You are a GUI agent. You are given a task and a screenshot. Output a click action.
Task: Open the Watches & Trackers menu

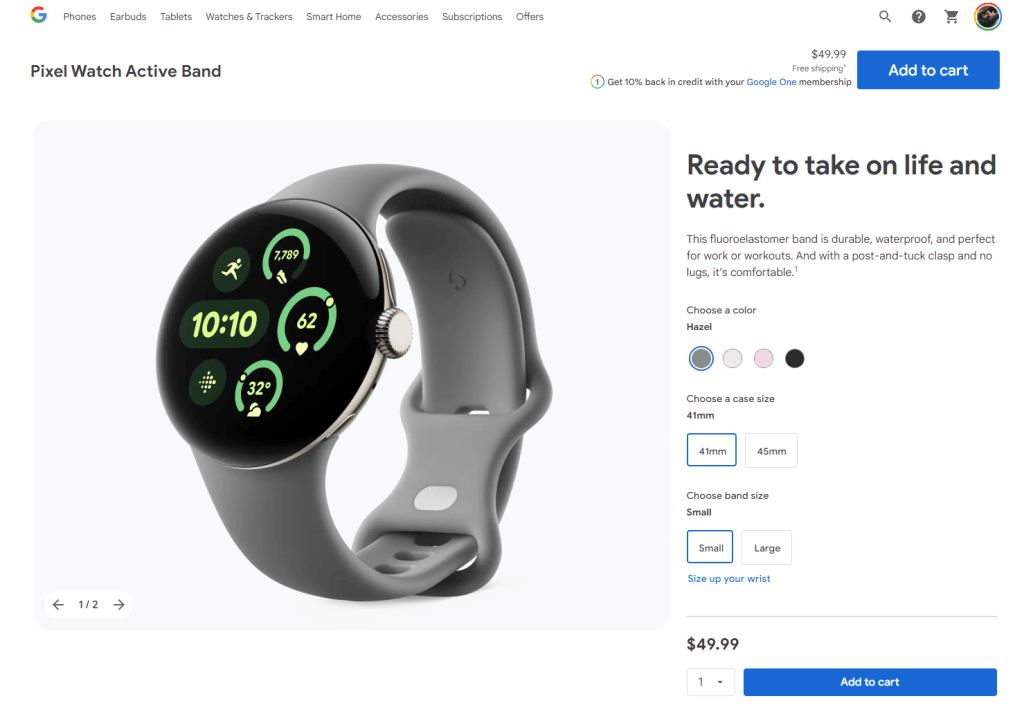point(249,17)
